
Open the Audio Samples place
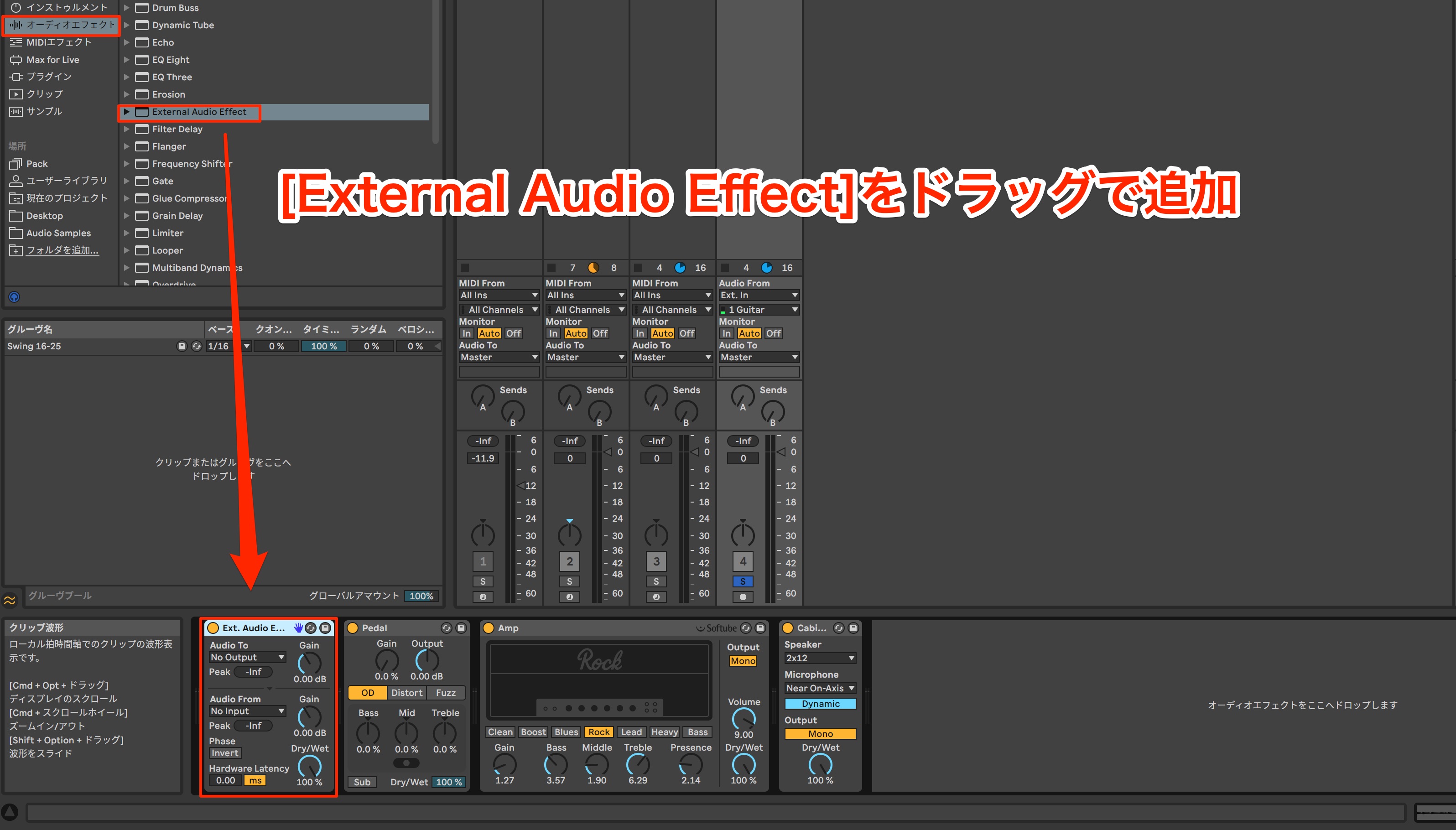[51, 233]
